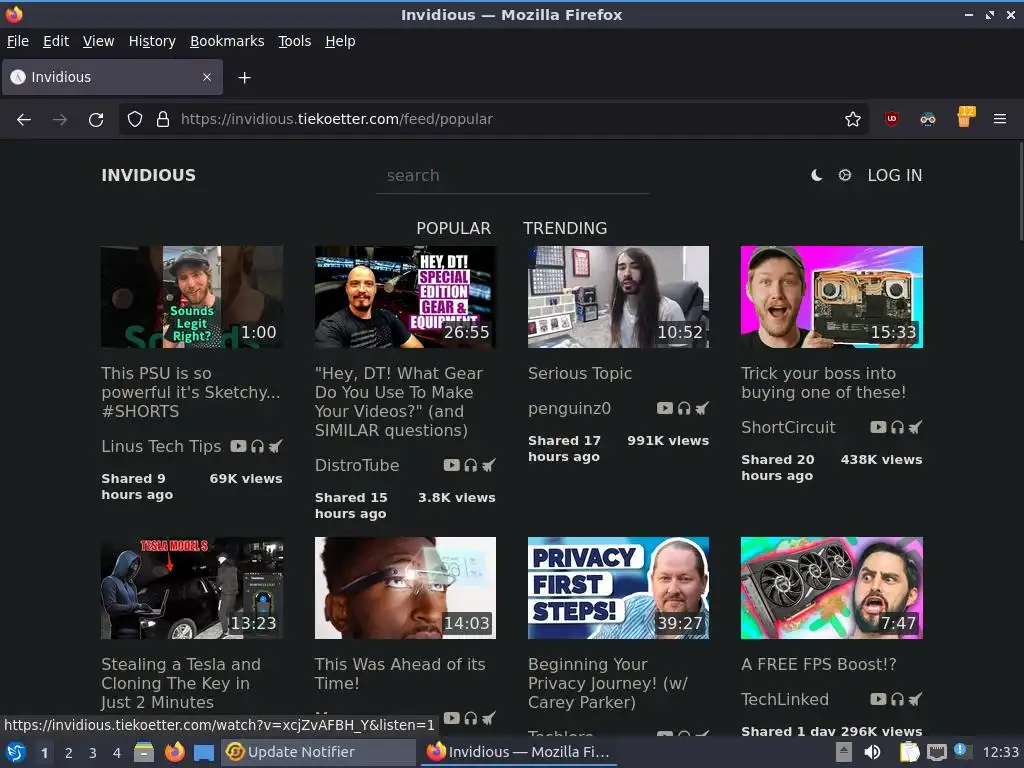Open the Firefox hamburger application menu

(999, 119)
